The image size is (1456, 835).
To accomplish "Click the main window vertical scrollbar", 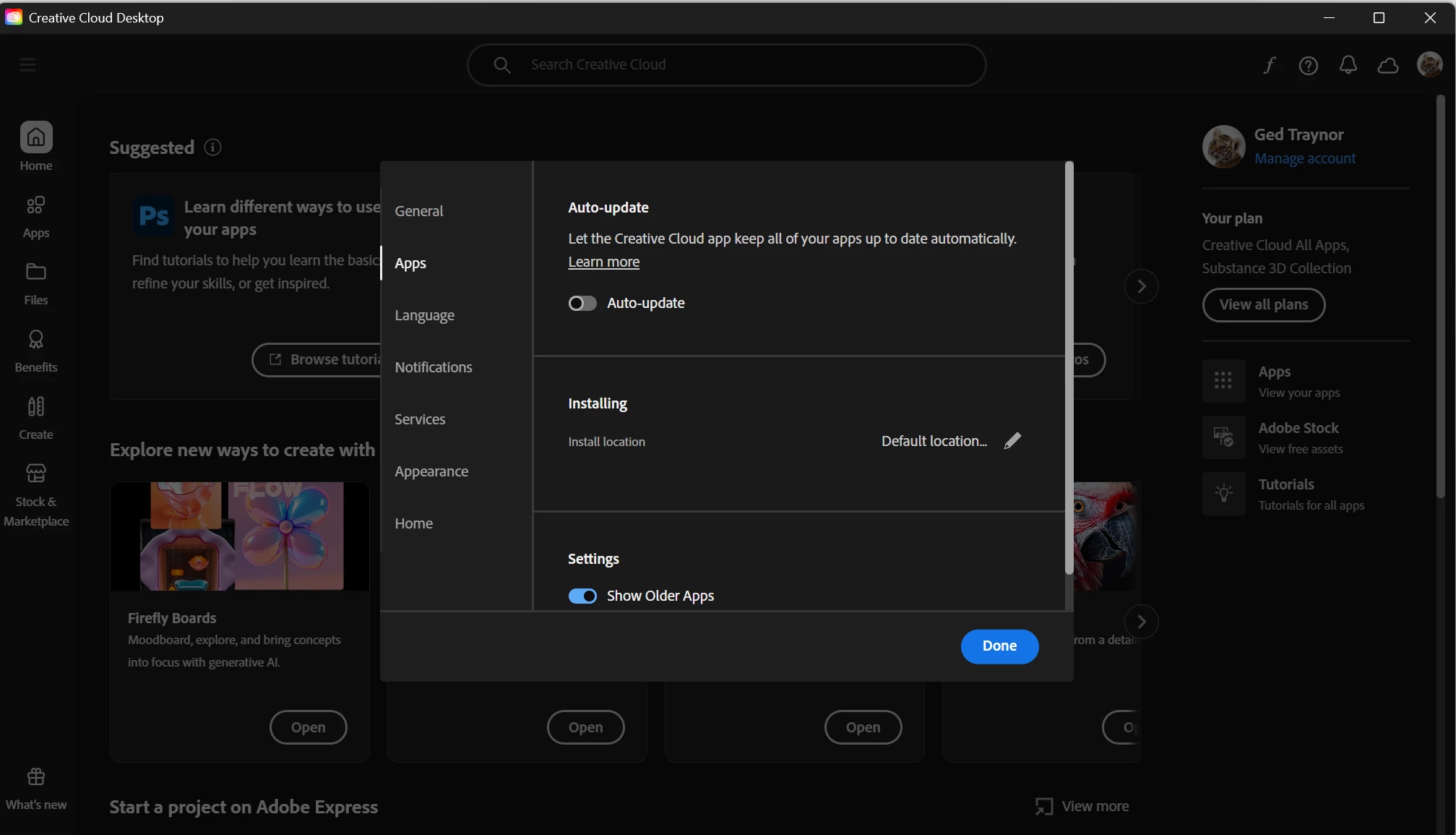I will click(x=1440, y=296).
